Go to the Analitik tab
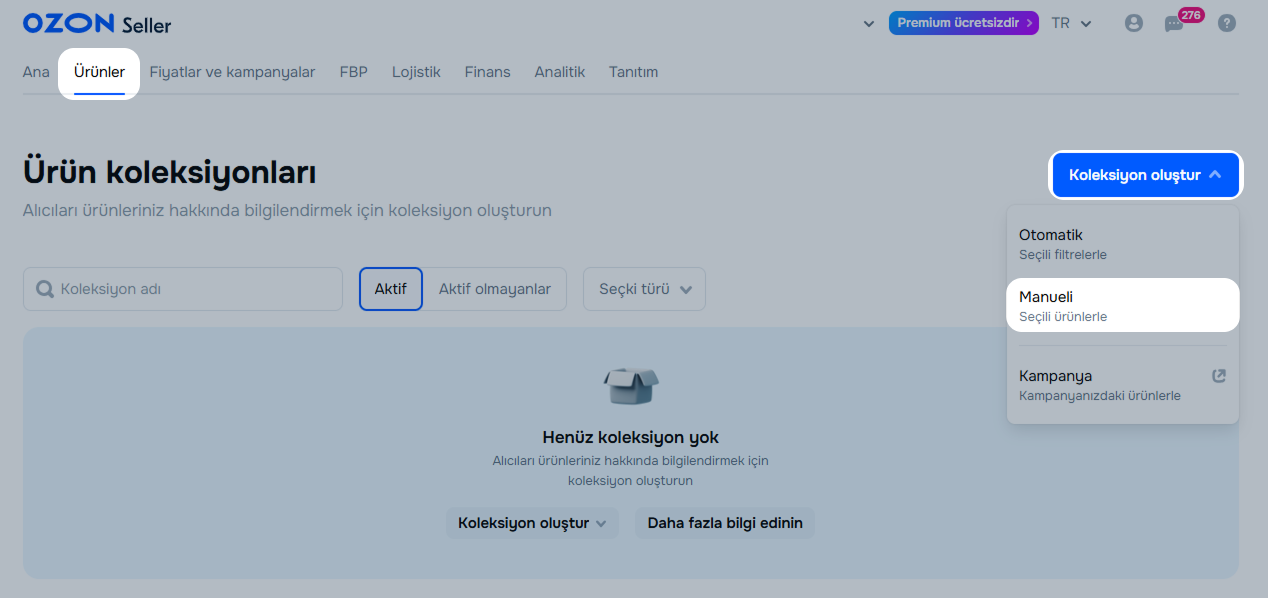Screen dimensions: 1268x598 (x=560, y=72)
